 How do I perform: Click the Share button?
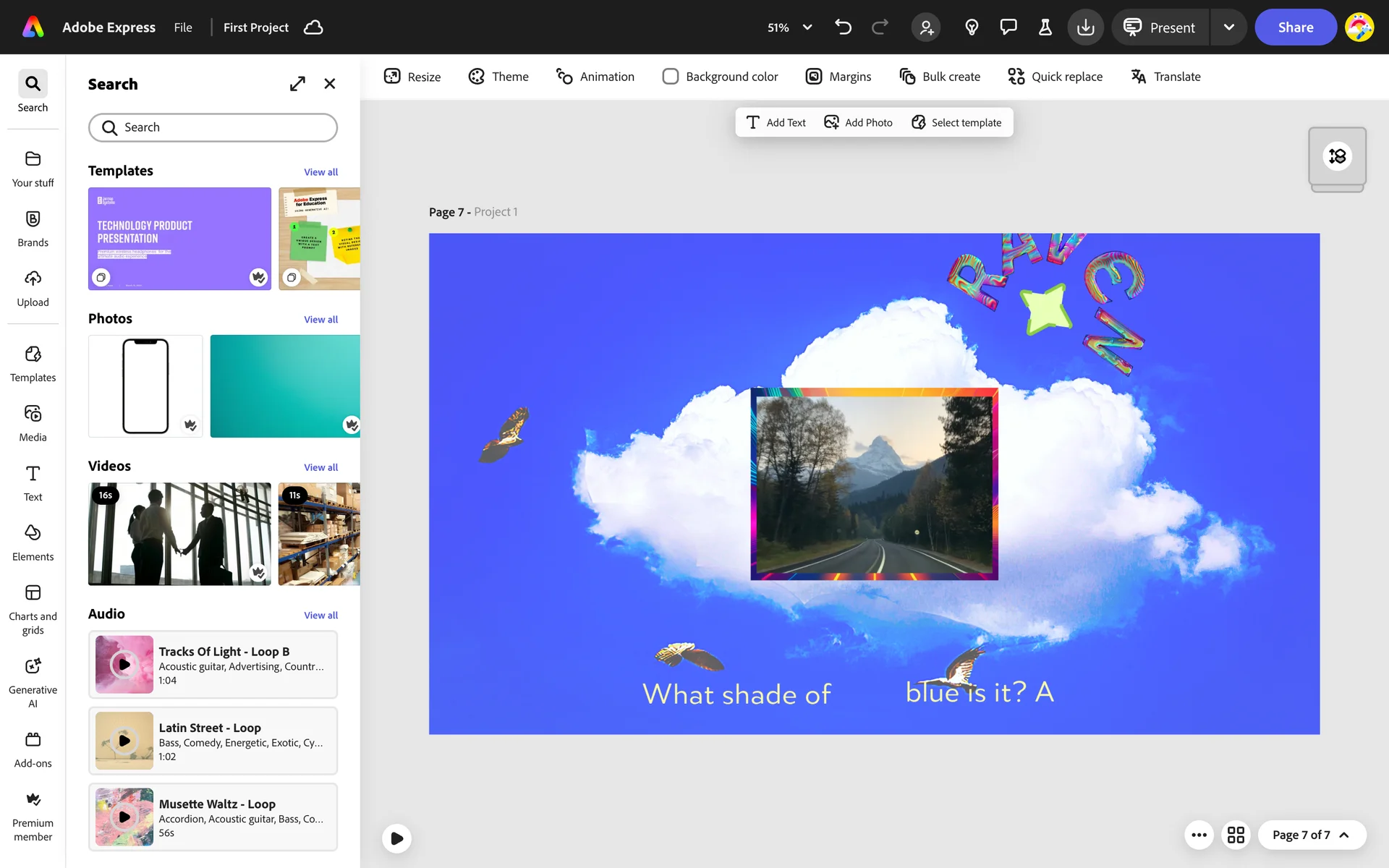click(1295, 27)
